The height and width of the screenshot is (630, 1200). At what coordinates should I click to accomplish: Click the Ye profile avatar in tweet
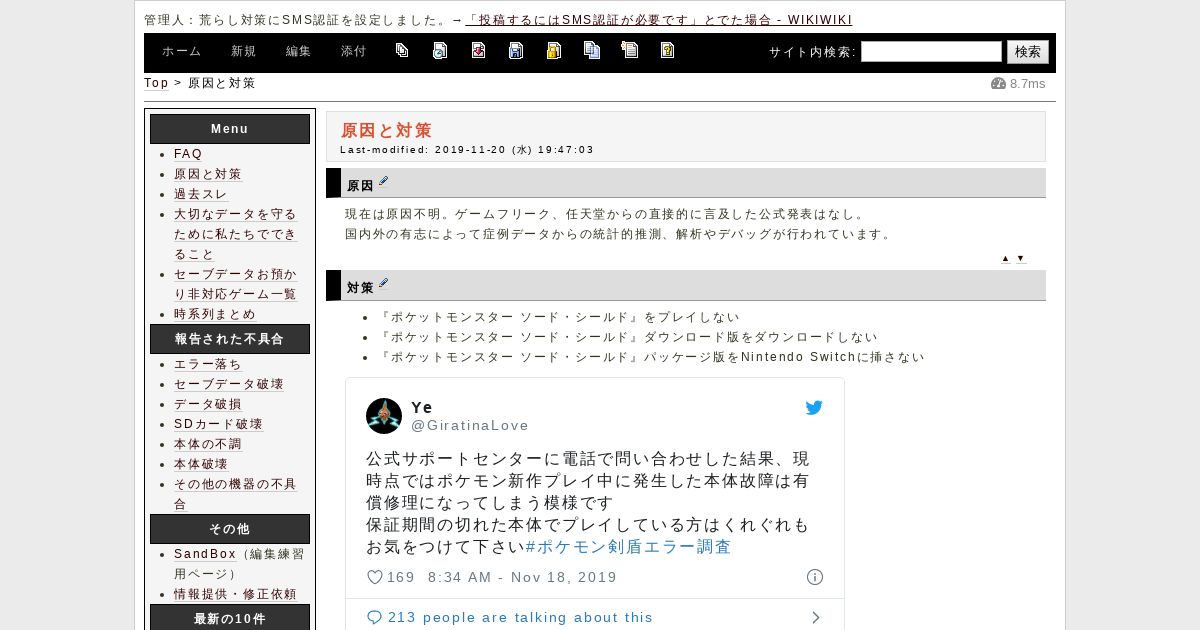(384, 416)
